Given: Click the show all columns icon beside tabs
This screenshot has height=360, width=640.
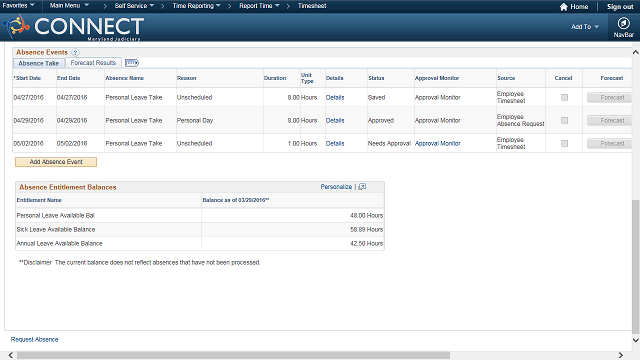Looking at the screenshot, I should coord(132,63).
